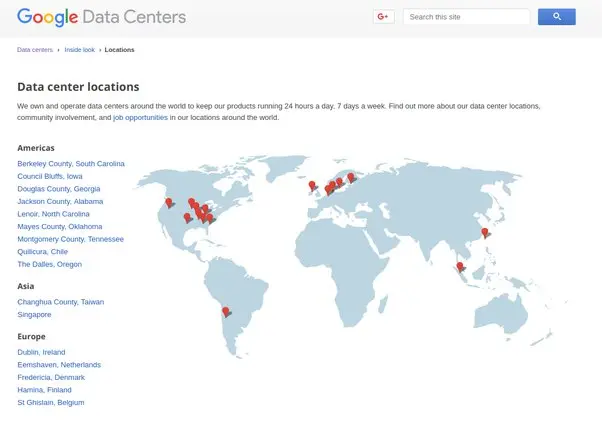The height and width of the screenshot is (425, 602).
Task: Open Montgomery County, Tennessee location
Action: 71,239
